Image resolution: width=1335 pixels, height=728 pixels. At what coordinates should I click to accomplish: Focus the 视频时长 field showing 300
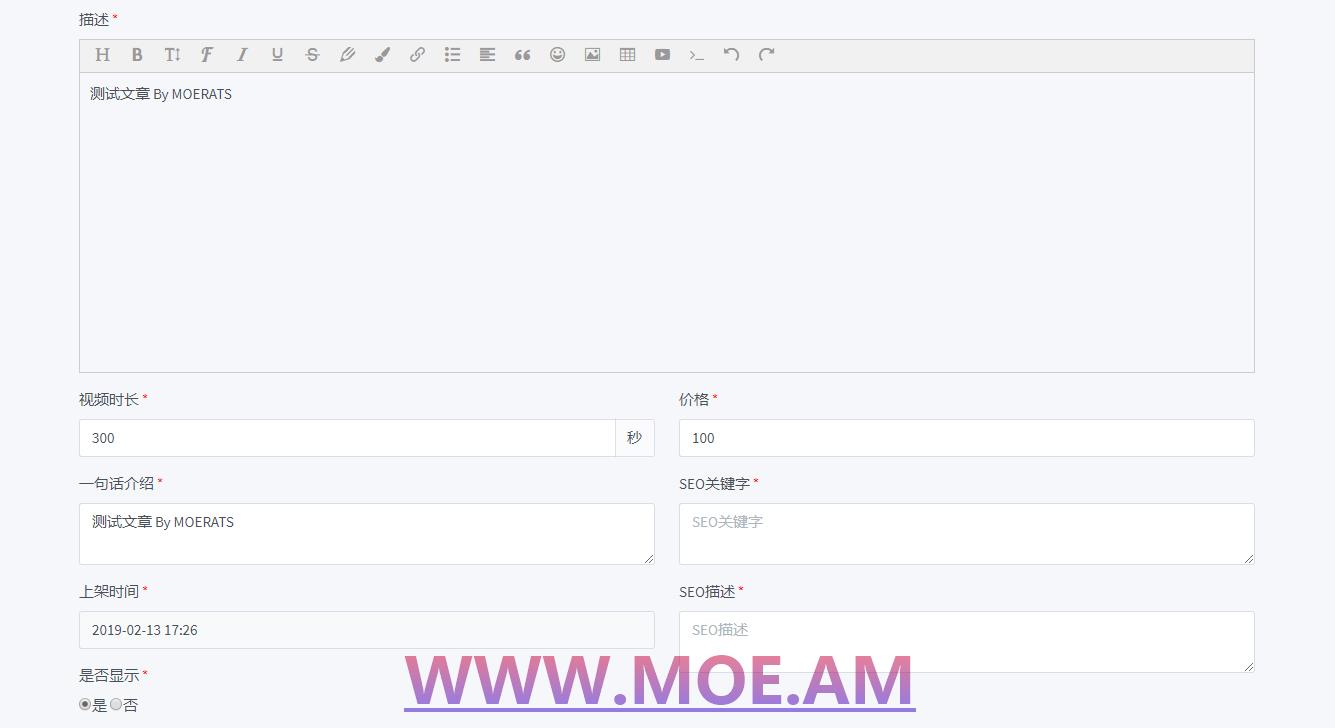(x=347, y=438)
